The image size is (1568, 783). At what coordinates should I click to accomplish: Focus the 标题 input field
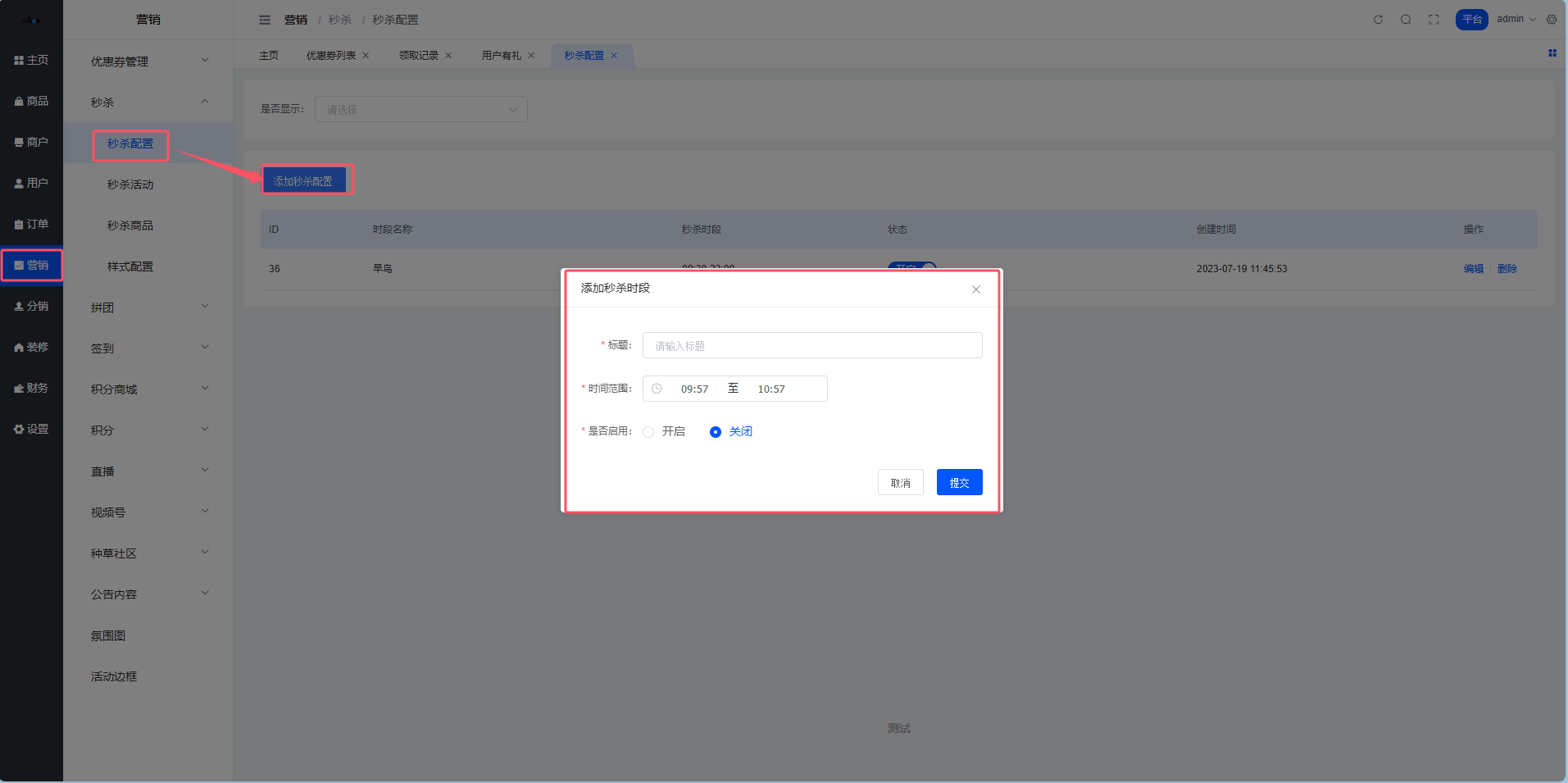pyautogui.click(x=811, y=345)
